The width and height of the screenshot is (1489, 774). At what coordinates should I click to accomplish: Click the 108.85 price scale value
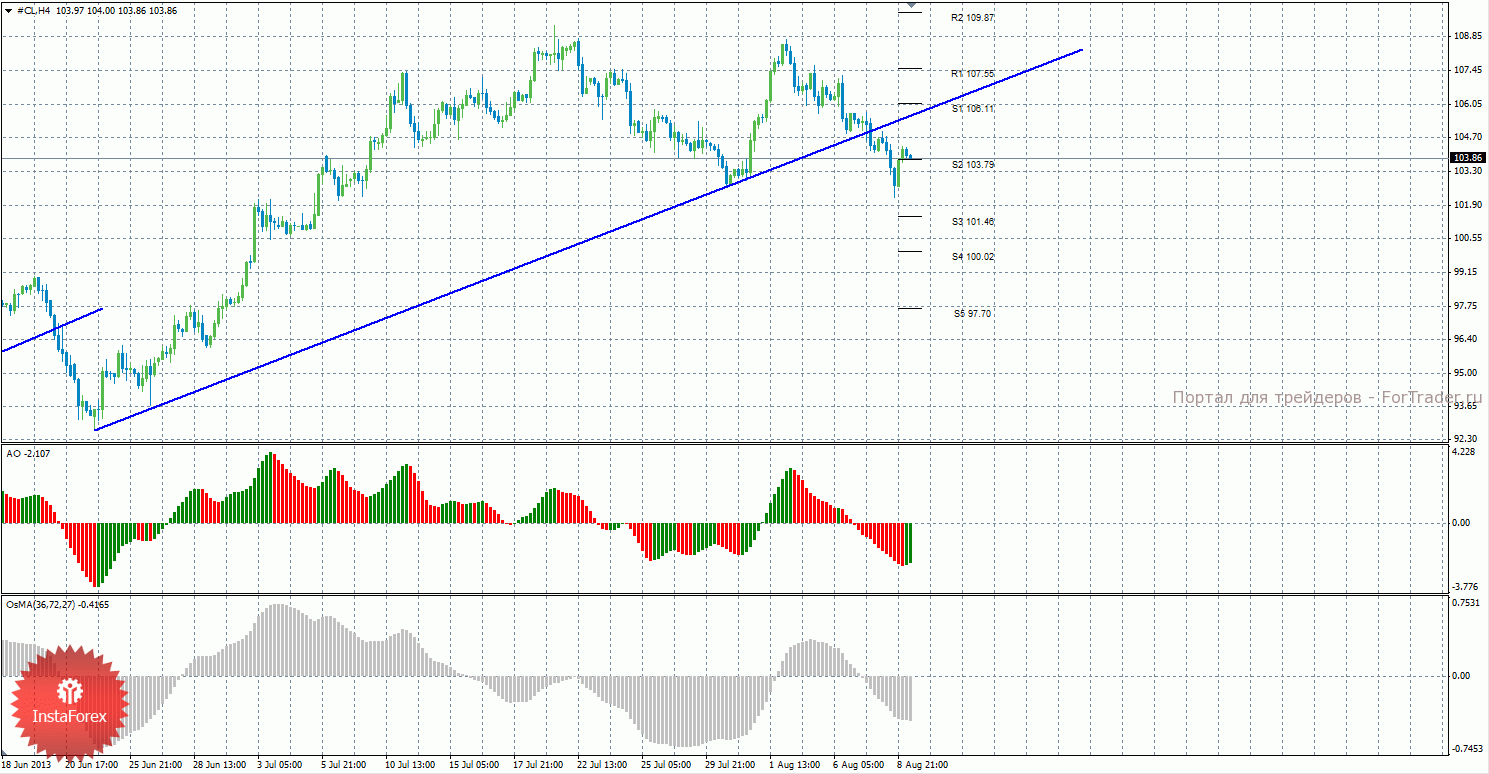pos(1467,36)
